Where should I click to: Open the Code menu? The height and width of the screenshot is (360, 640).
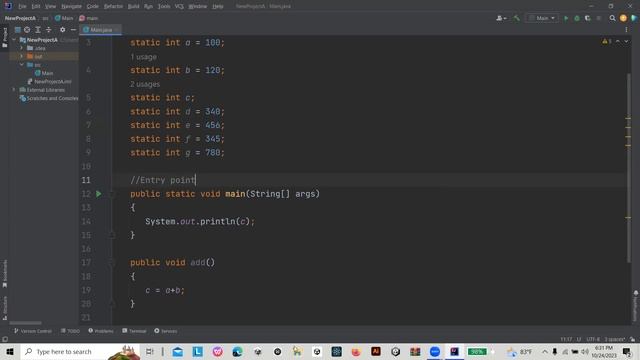[x=93, y=7]
